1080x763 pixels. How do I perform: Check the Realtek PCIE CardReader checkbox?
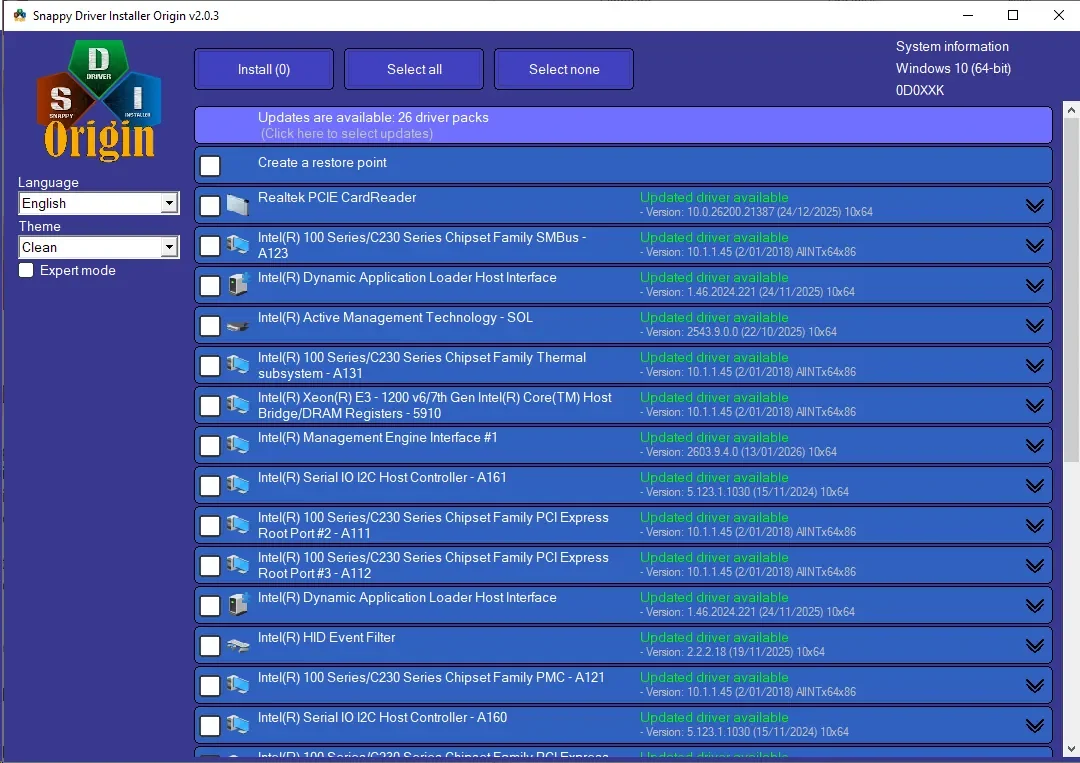point(210,205)
